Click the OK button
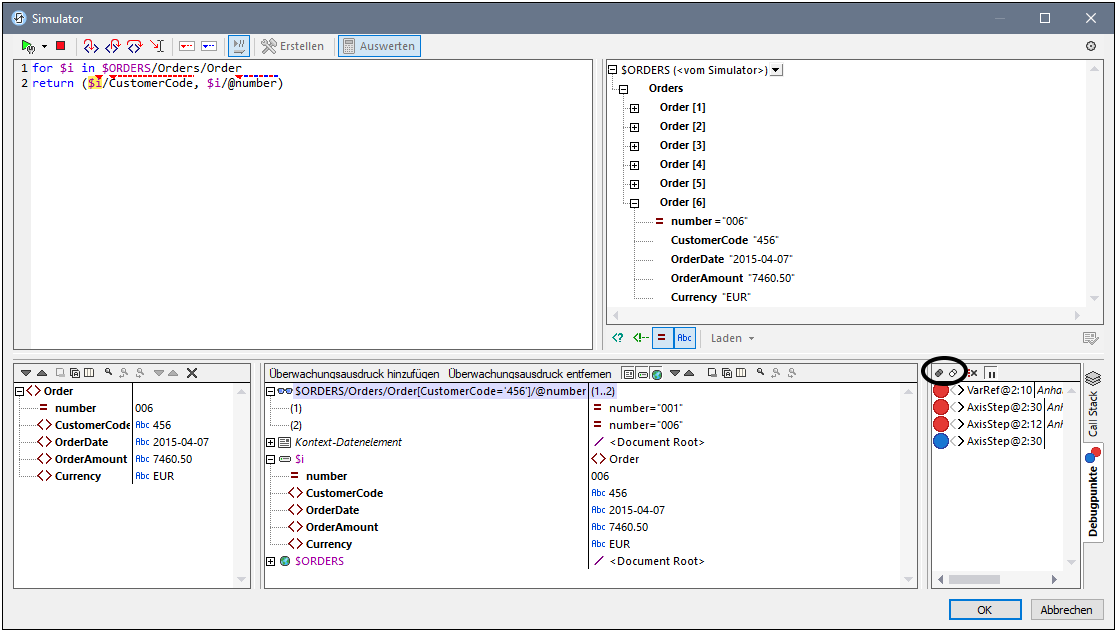The image size is (1117, 632). click(985, 610)
